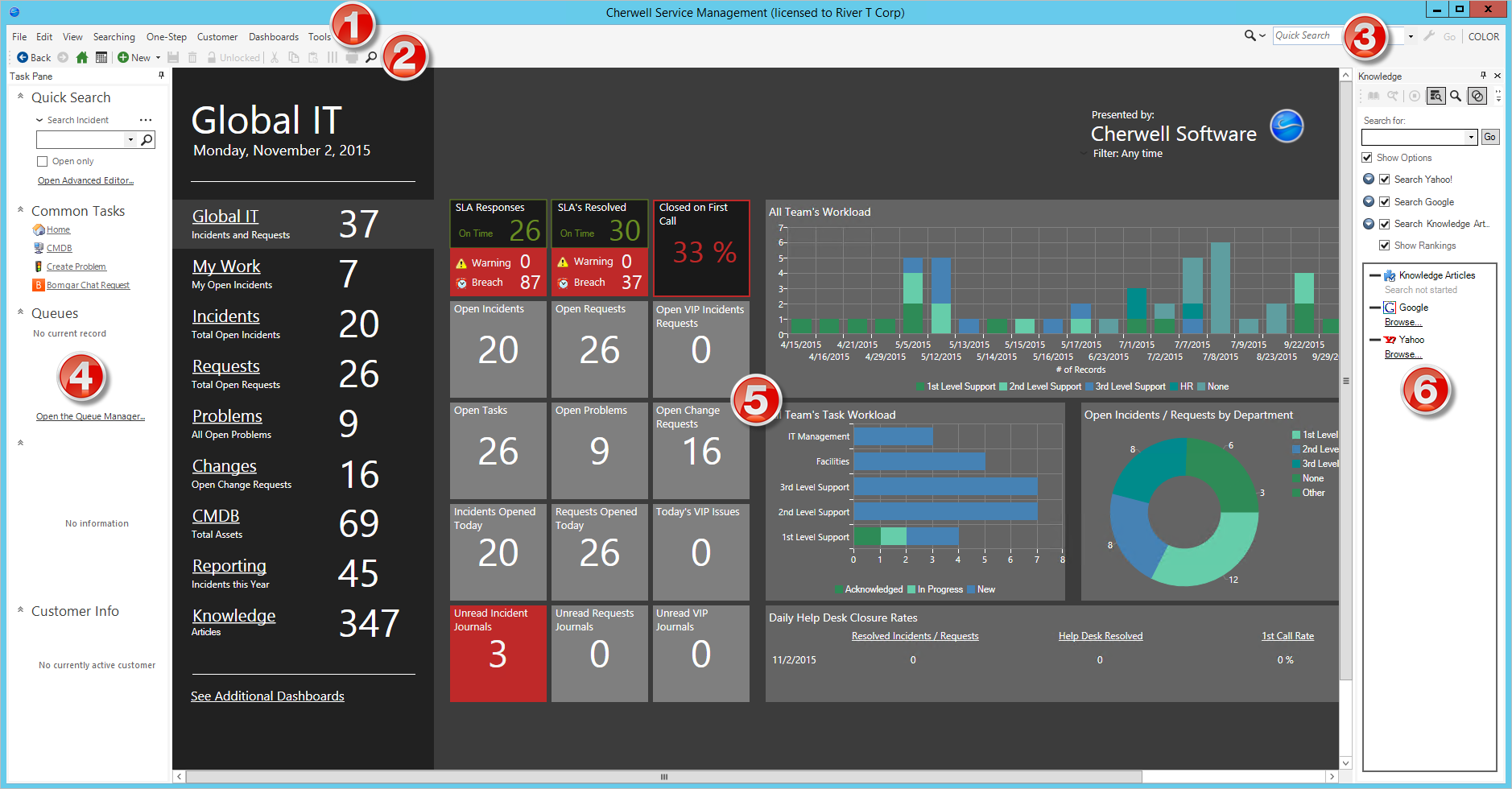Toggle the overlapping circles icon in Knowledge pane
The height and width of the screenshot is (789, 1512).
[x=1477, y=96]
